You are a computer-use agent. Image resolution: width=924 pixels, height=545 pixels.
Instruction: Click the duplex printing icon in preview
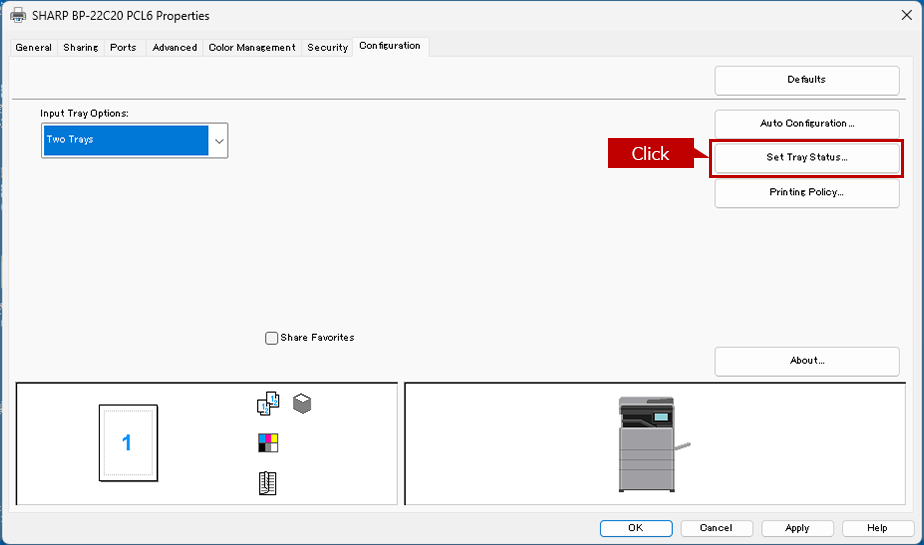[x=268, y=404]
